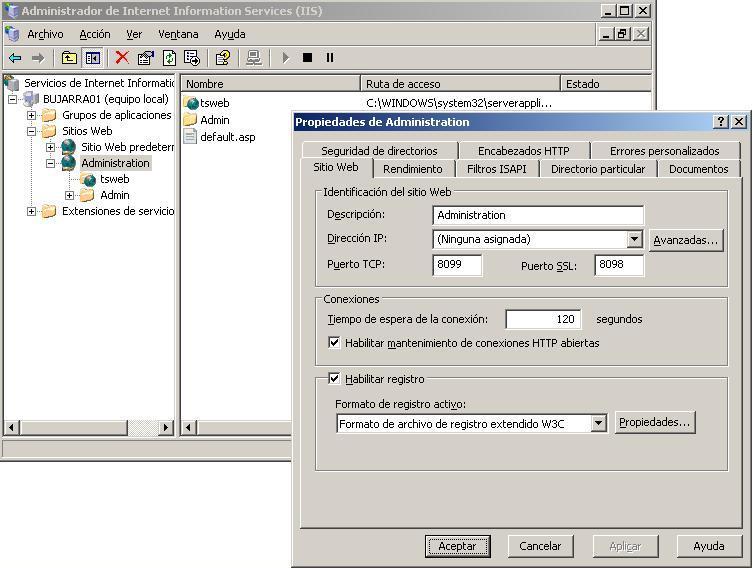Click the Puerto TCP input field
This screenshot has height=568, width=753.
click(x=457, y=265)
